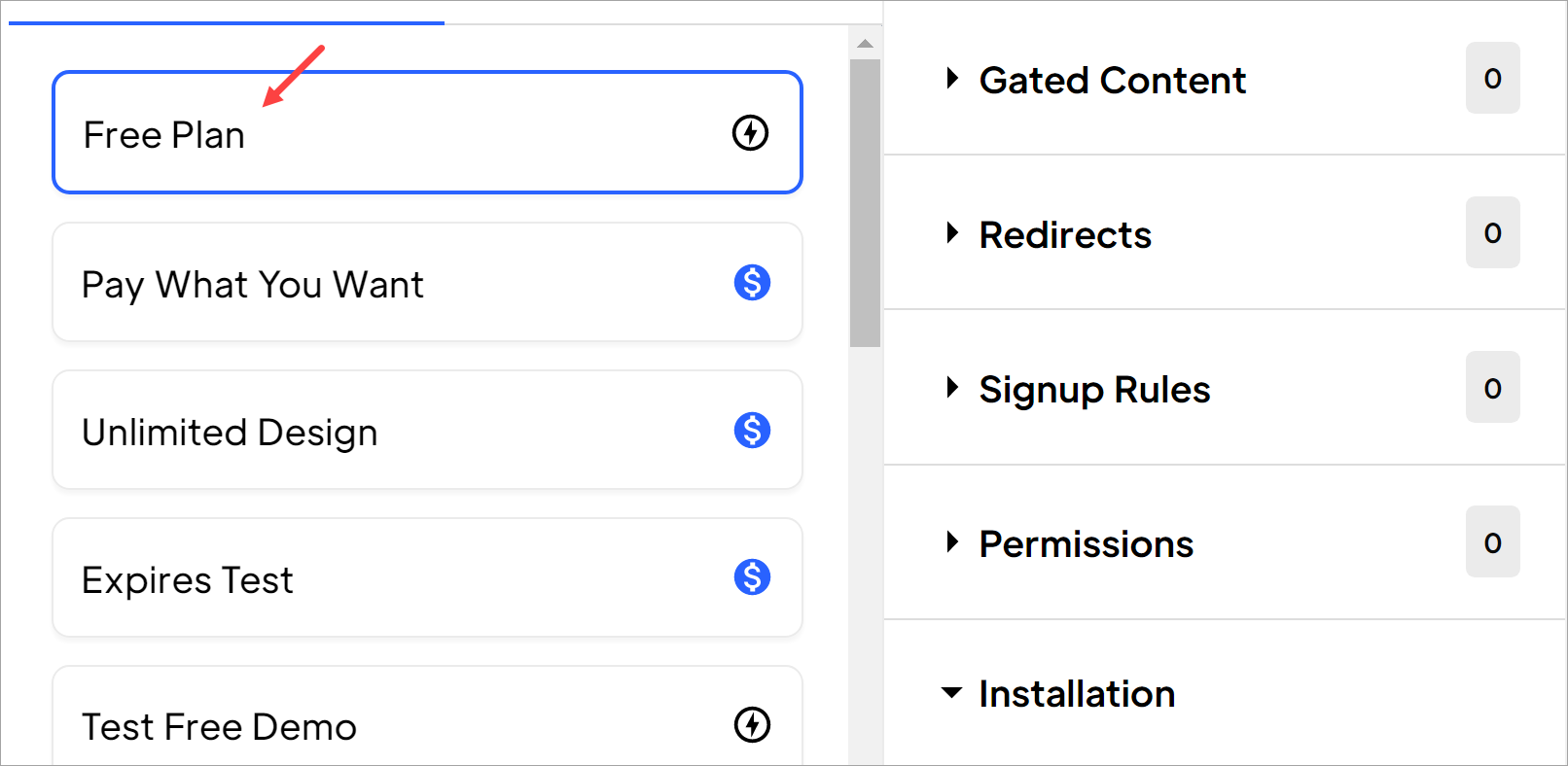Expand the Redirects section arrow

(x=952, y=232)
